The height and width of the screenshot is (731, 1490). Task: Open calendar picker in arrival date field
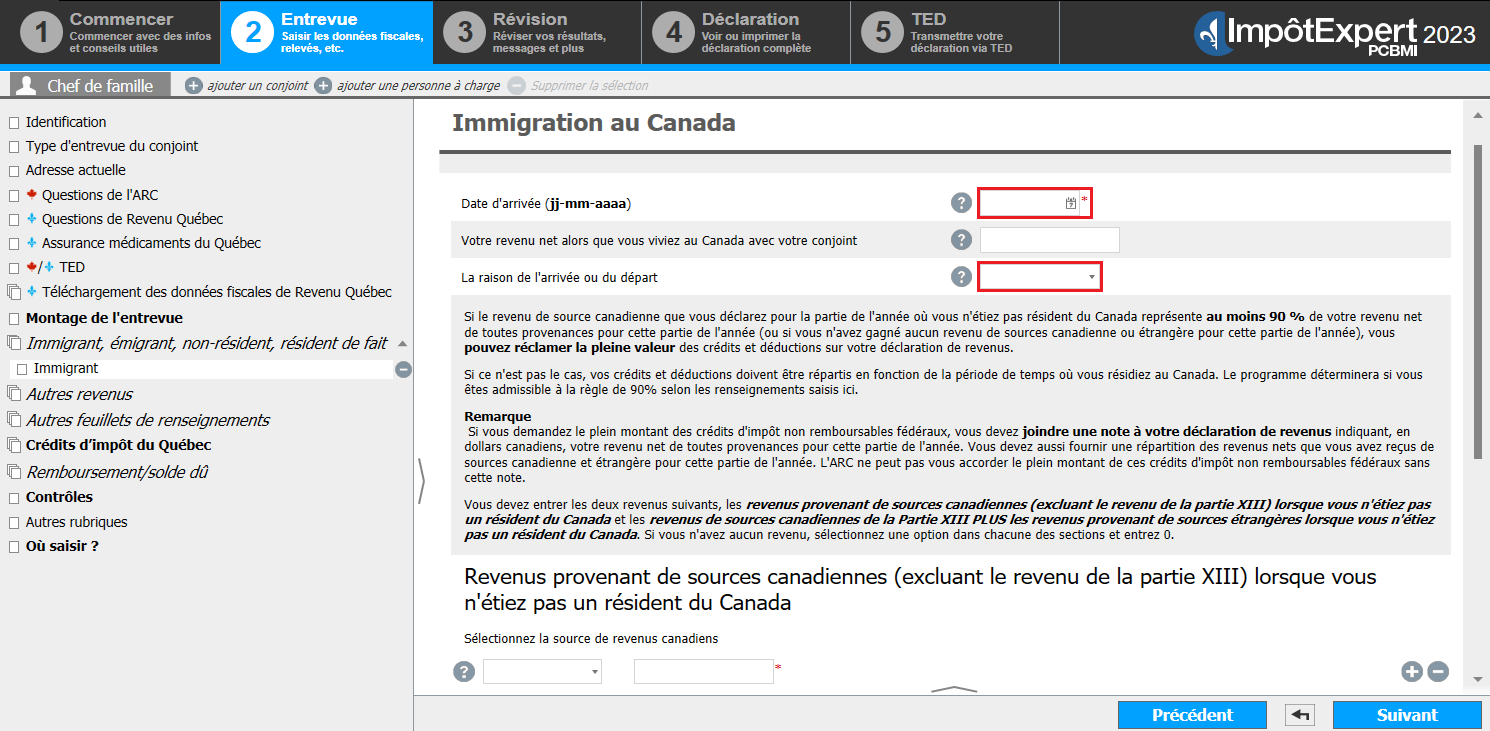coord(1071,203)
